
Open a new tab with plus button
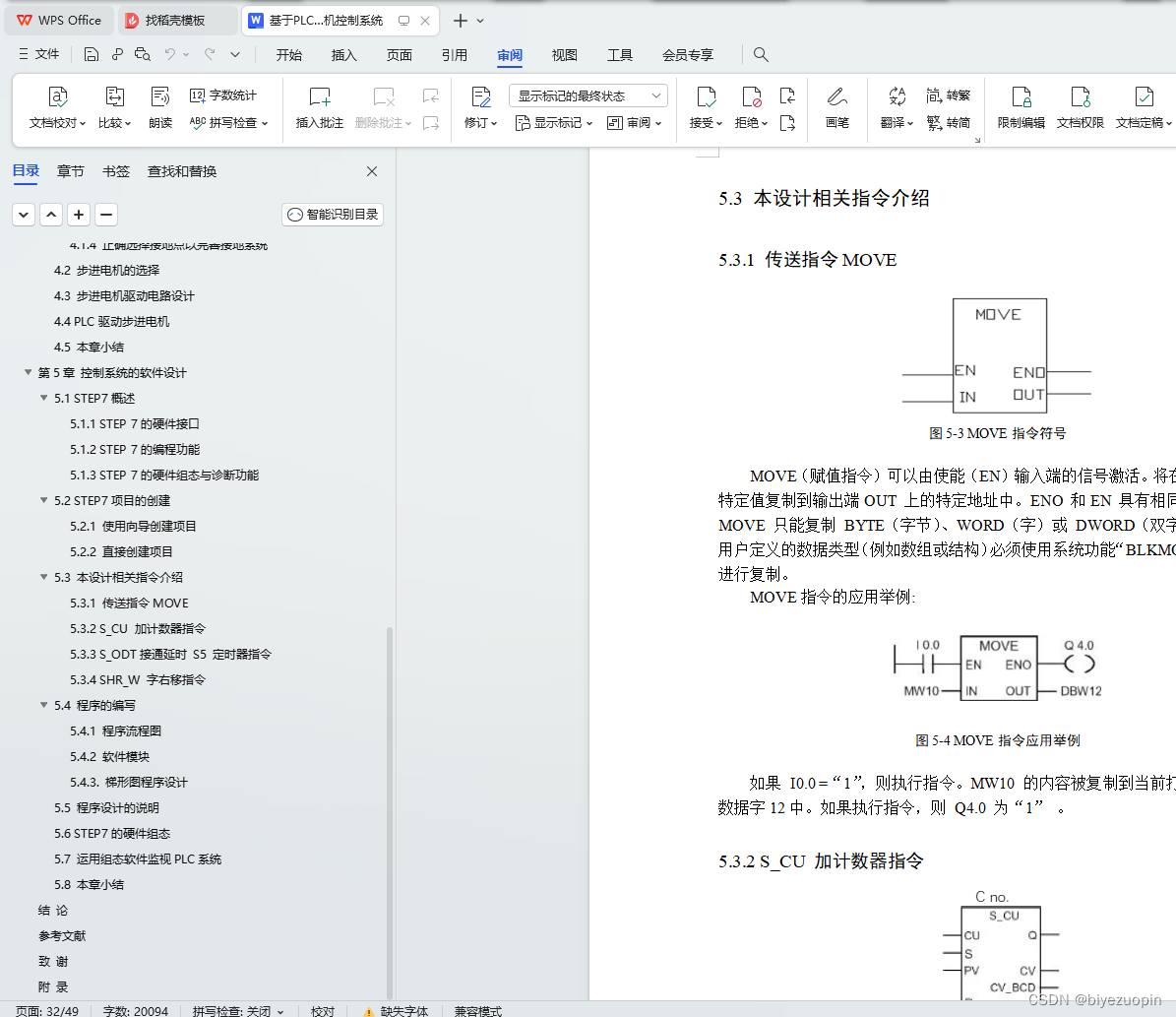coord(461,21)
